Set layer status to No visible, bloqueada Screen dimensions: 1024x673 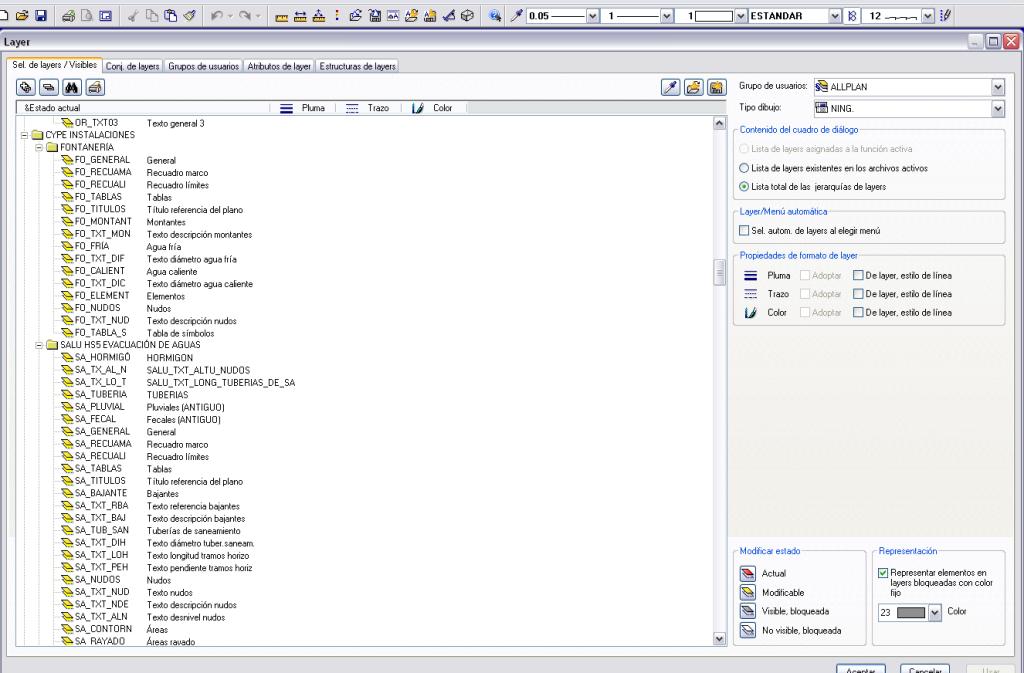pyautogui.click(x=748, y=631)
